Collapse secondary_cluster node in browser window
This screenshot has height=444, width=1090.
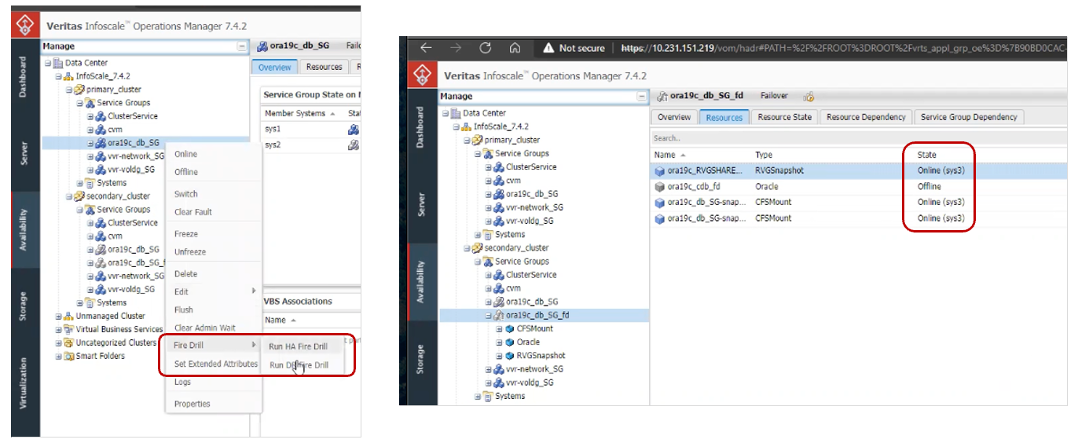click(467, 248)
